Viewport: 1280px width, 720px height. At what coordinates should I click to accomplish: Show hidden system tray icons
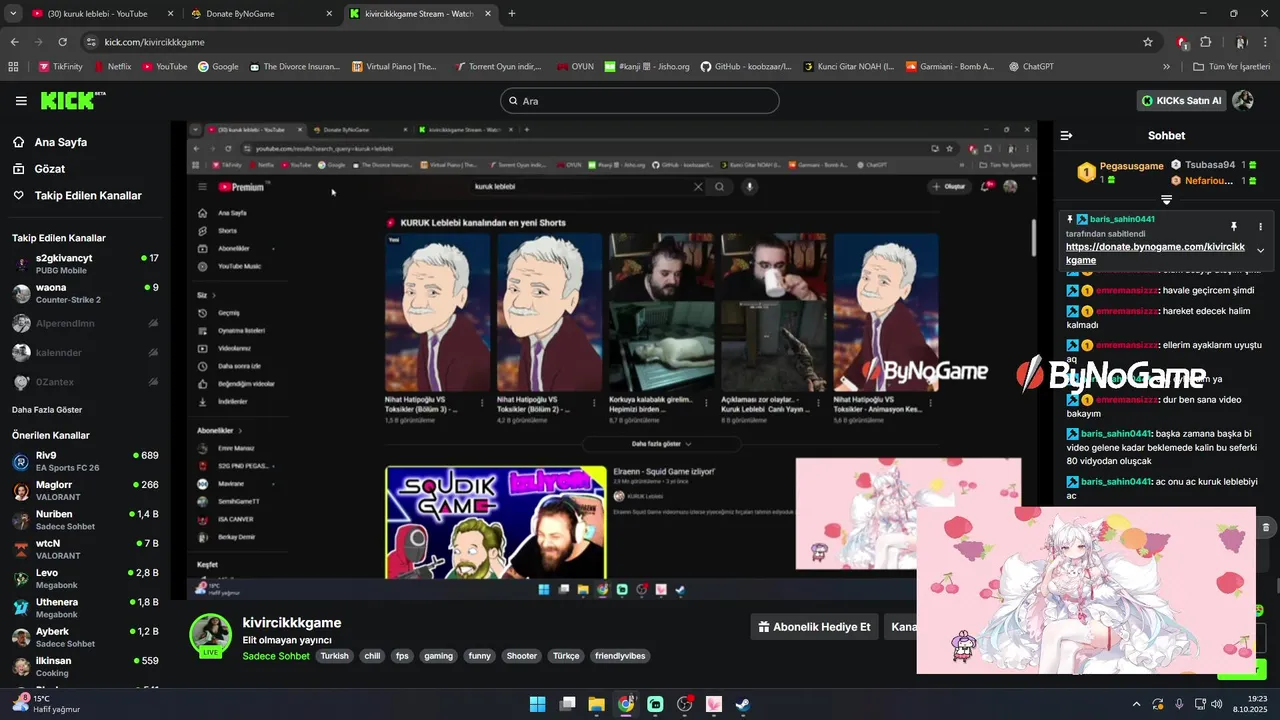pos(1136,704)
